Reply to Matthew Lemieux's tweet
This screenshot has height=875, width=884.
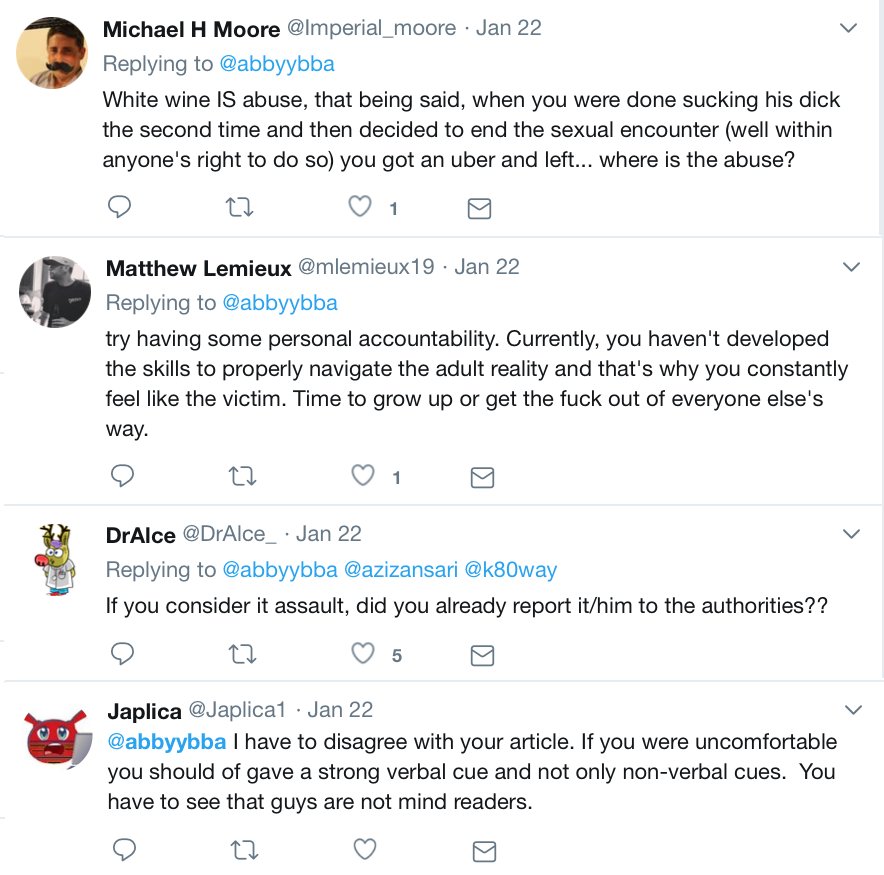(x=122, y=477)
